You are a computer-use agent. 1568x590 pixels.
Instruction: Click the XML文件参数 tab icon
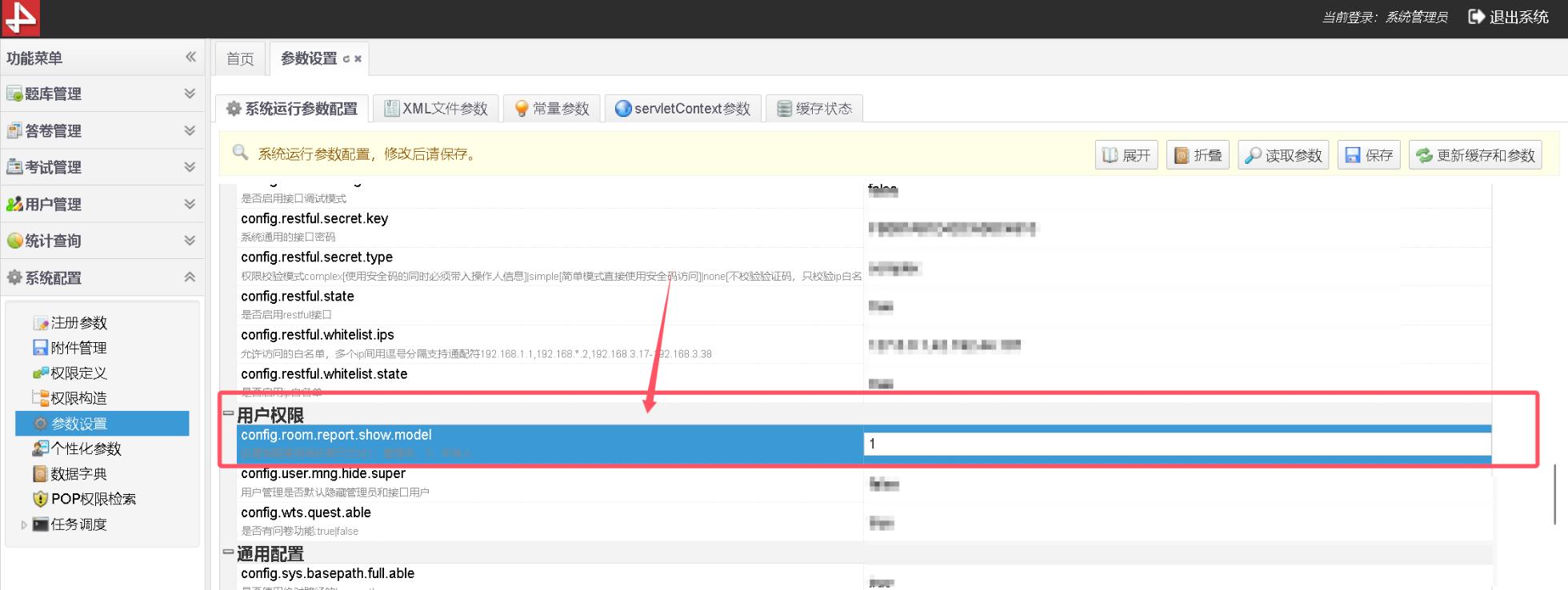pos(392,109)
